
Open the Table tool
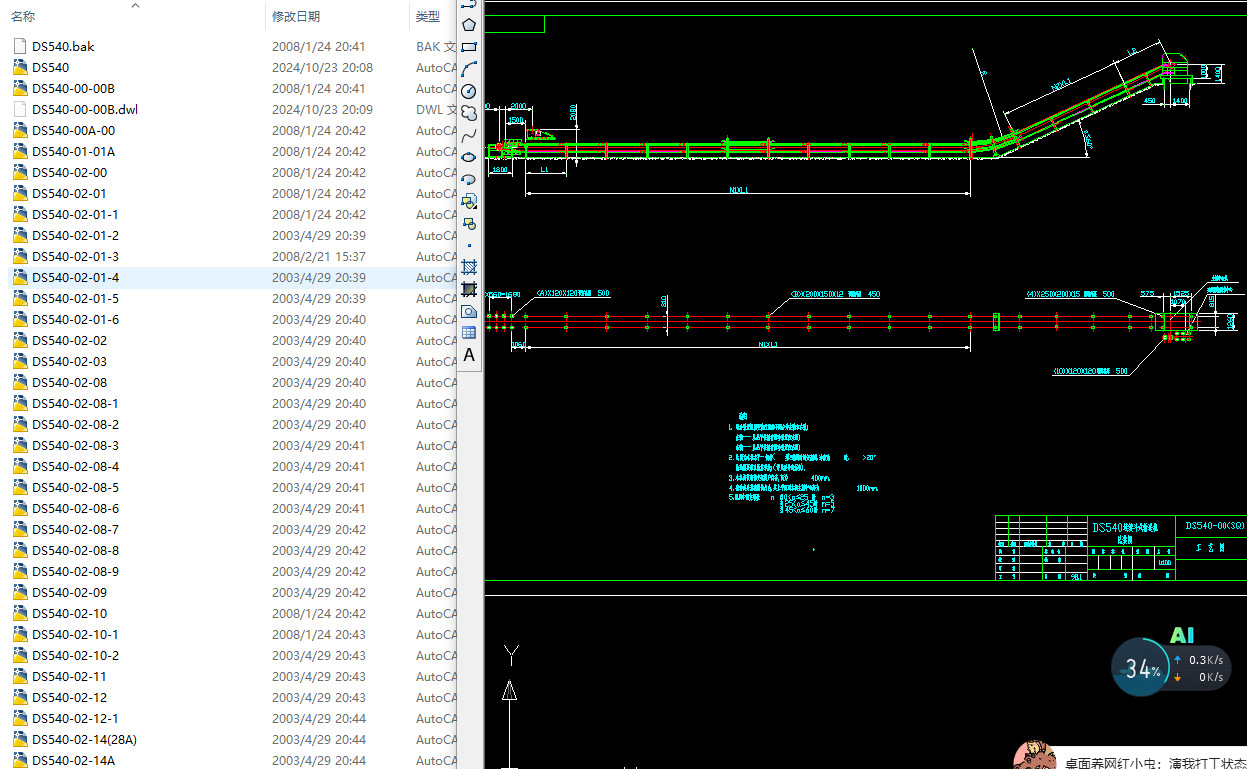(468, 333)
